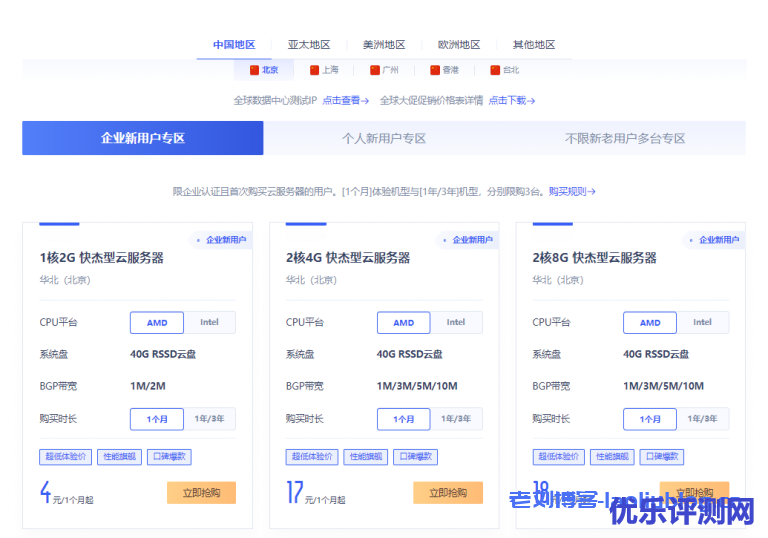Select the 香港 region flag icon
Viewport: 768px width, 538px height.
pos(434,70)
